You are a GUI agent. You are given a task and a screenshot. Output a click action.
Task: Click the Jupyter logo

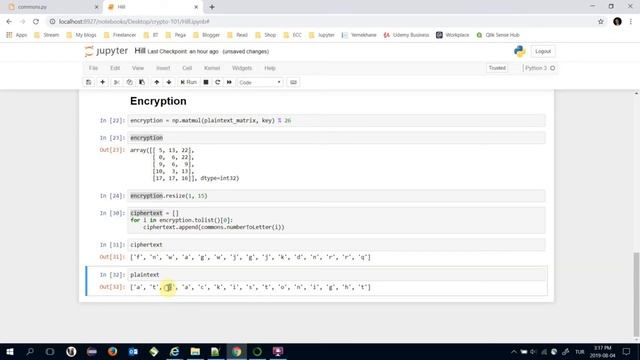[x=106, y=51]
